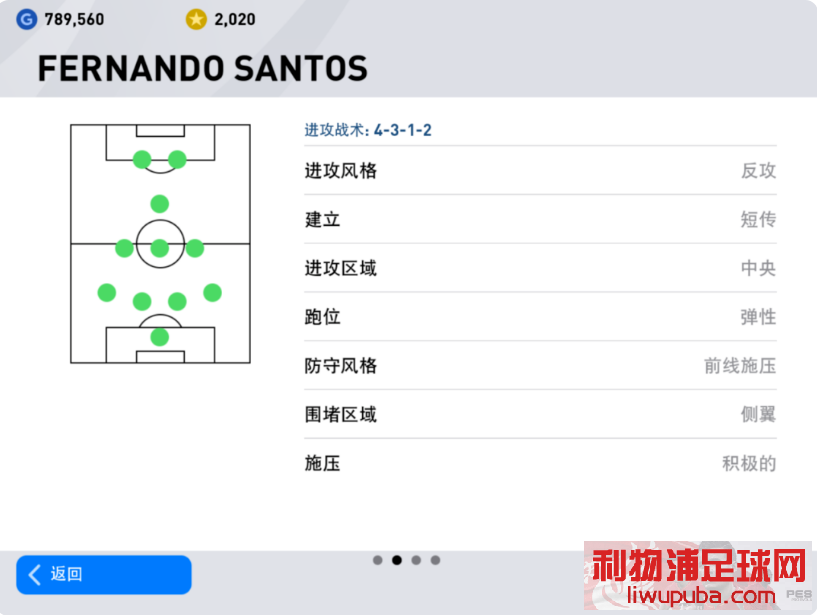Viewport: 817px width, 615px height.
Task: Click the blue 返回 button
Action: coord(104,574)
